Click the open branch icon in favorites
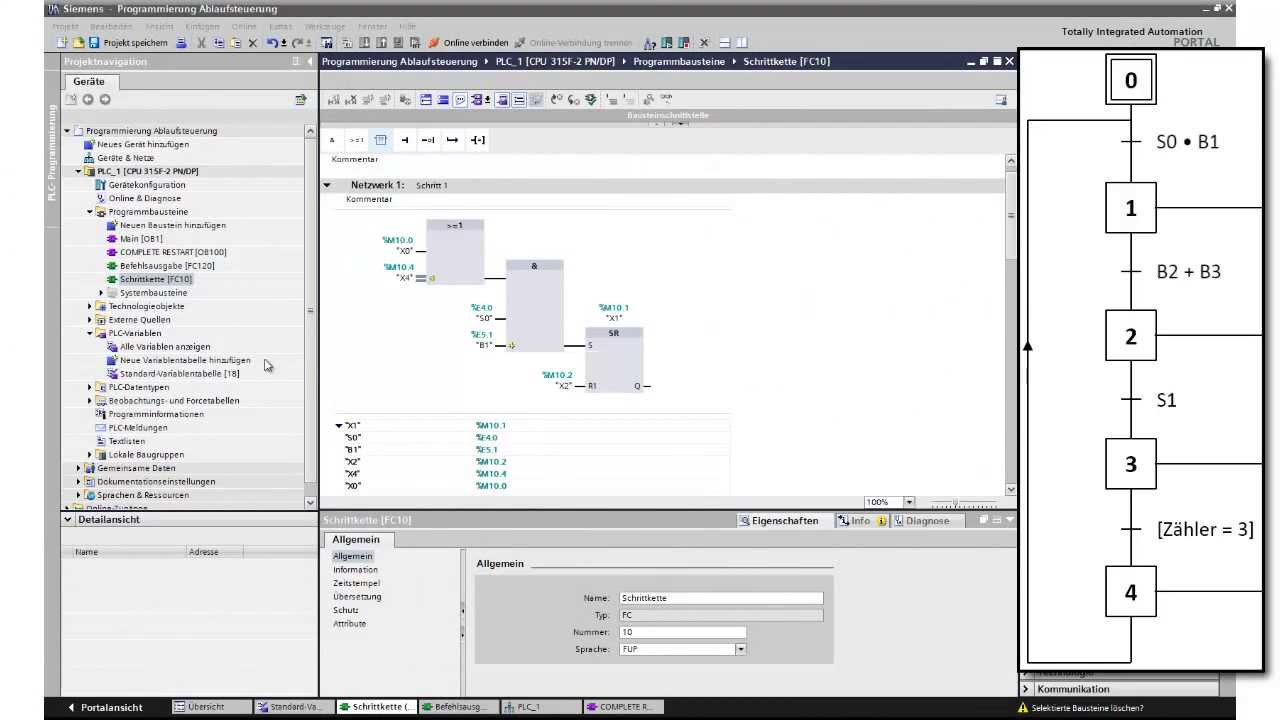Image resolution: width=1280 pixels, height=720 pixels. click(x=453, y=140)
